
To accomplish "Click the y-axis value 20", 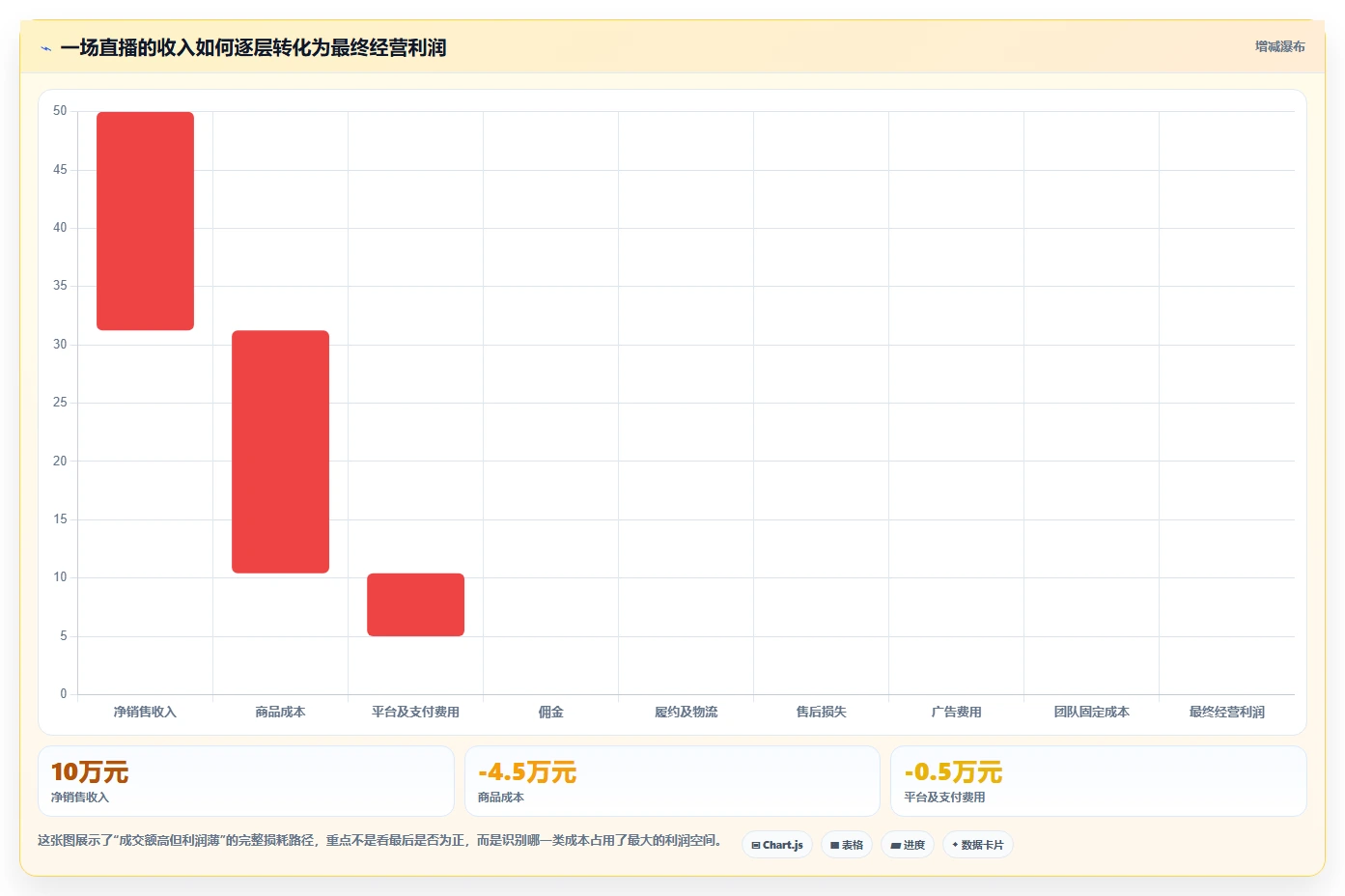I will [x=60, y=462].
